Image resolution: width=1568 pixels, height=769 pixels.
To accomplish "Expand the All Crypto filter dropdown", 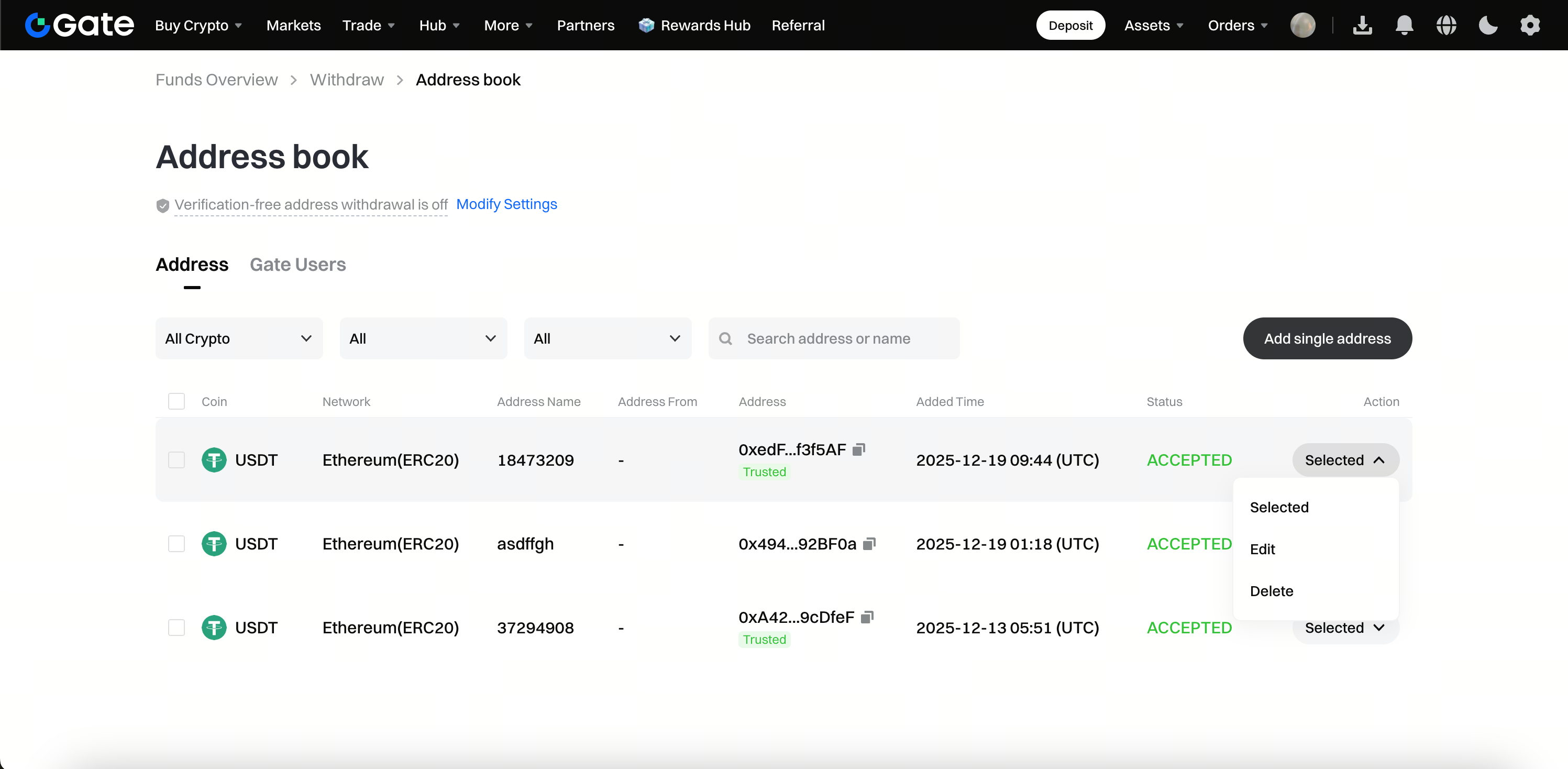I will pos(239,338).
